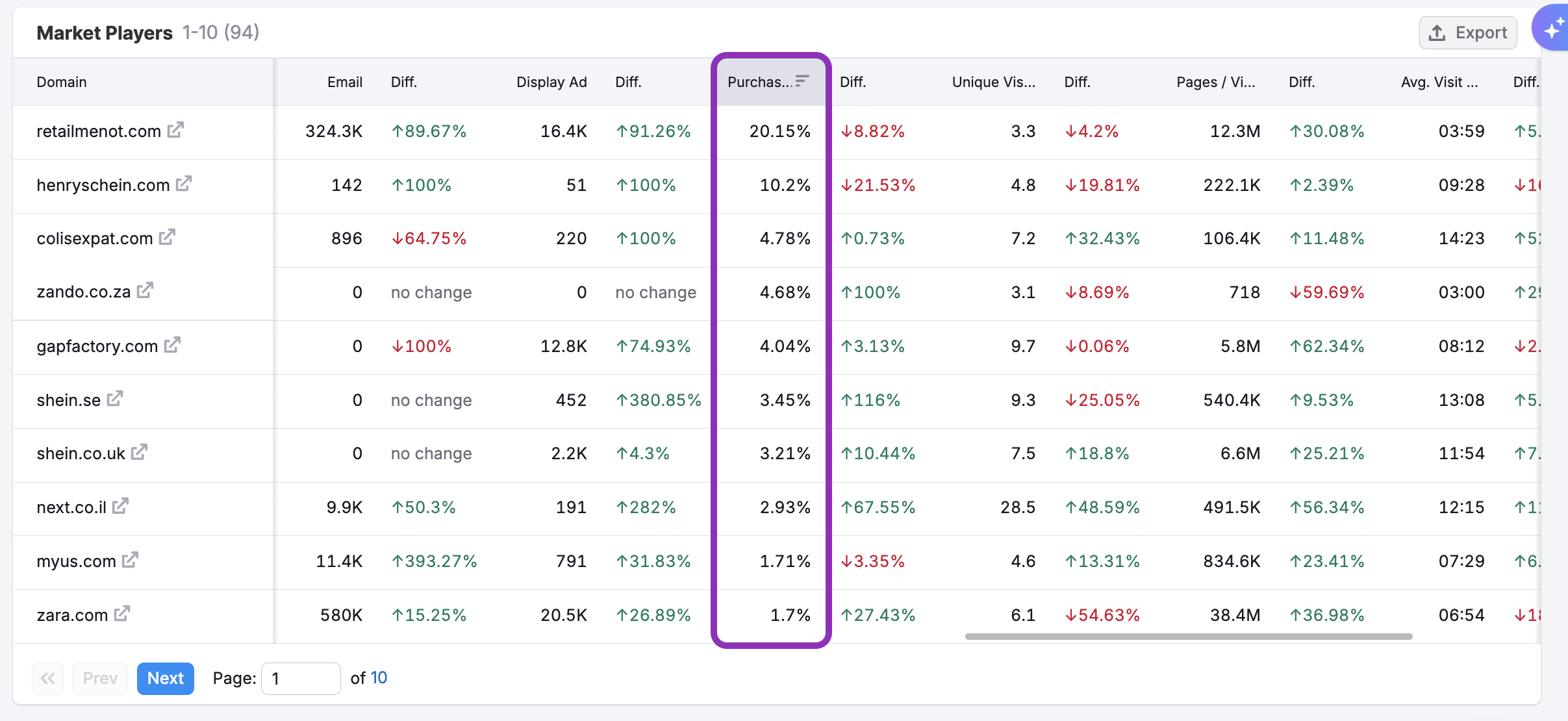Click external link icon next to gapfactory.com
Screen dimensions: 1568x721
[x=172, y=345]
